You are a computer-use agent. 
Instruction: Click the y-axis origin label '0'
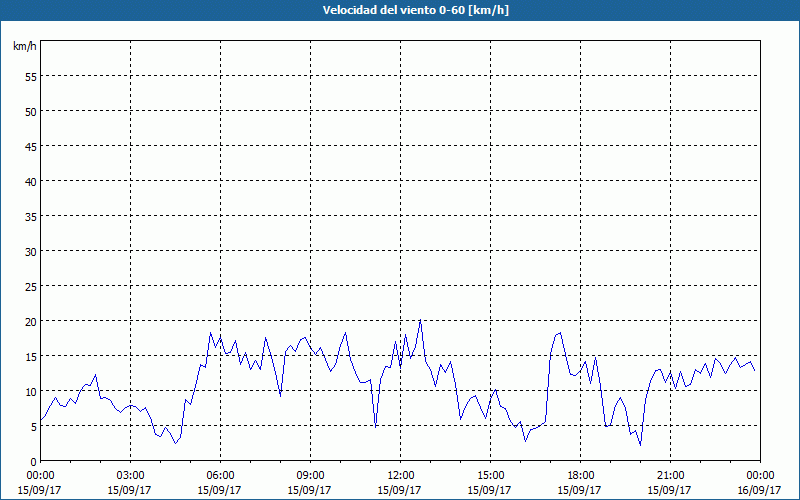point(34,462)
